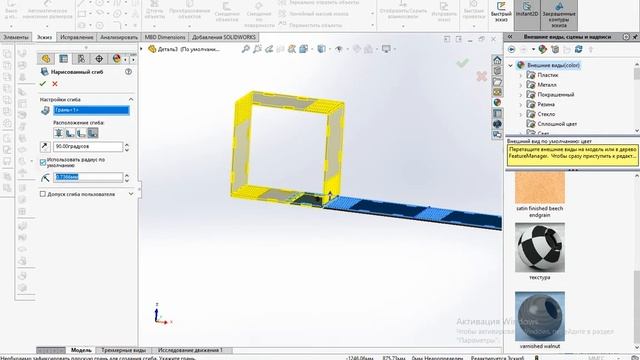Open 'Исследование движения 1' tab
This screenshot has width=640, height=360.
coord(190,350)
